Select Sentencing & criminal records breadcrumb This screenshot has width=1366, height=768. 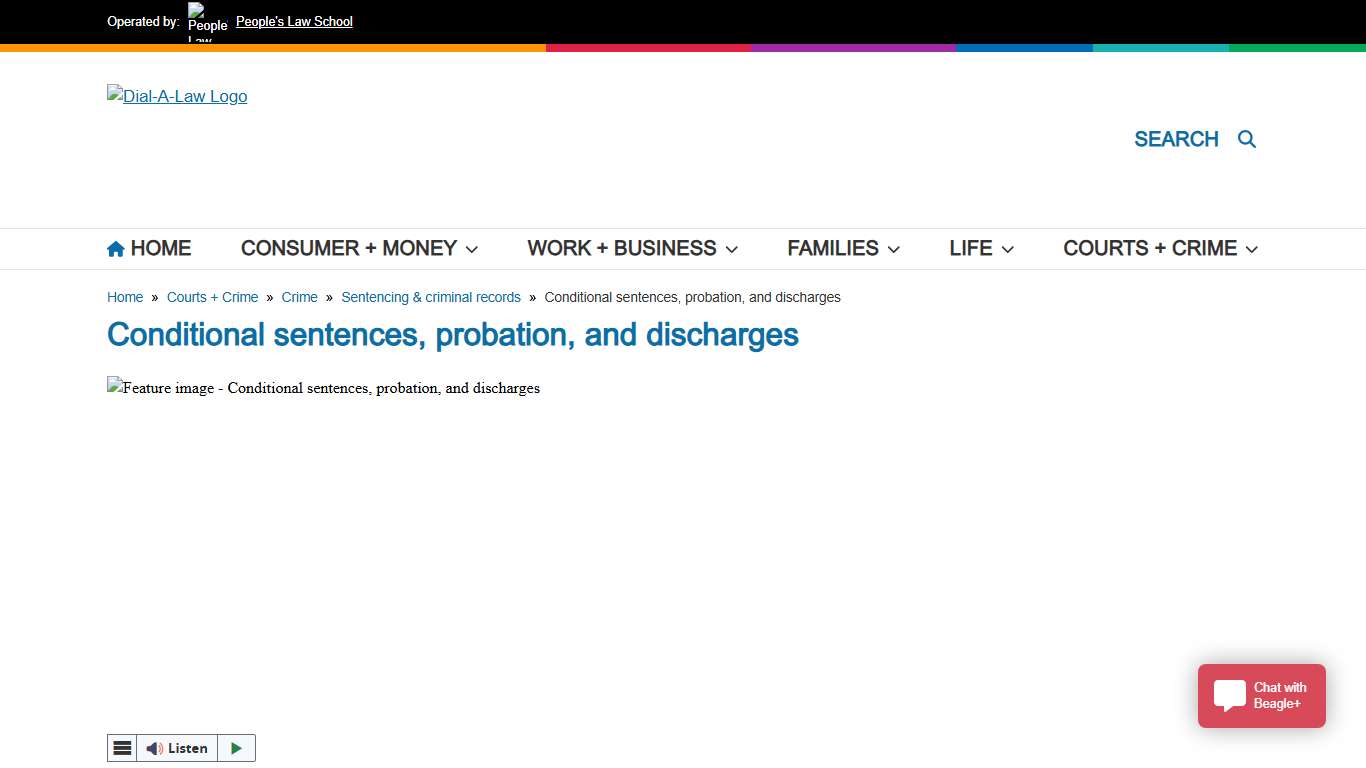[431, 297]
